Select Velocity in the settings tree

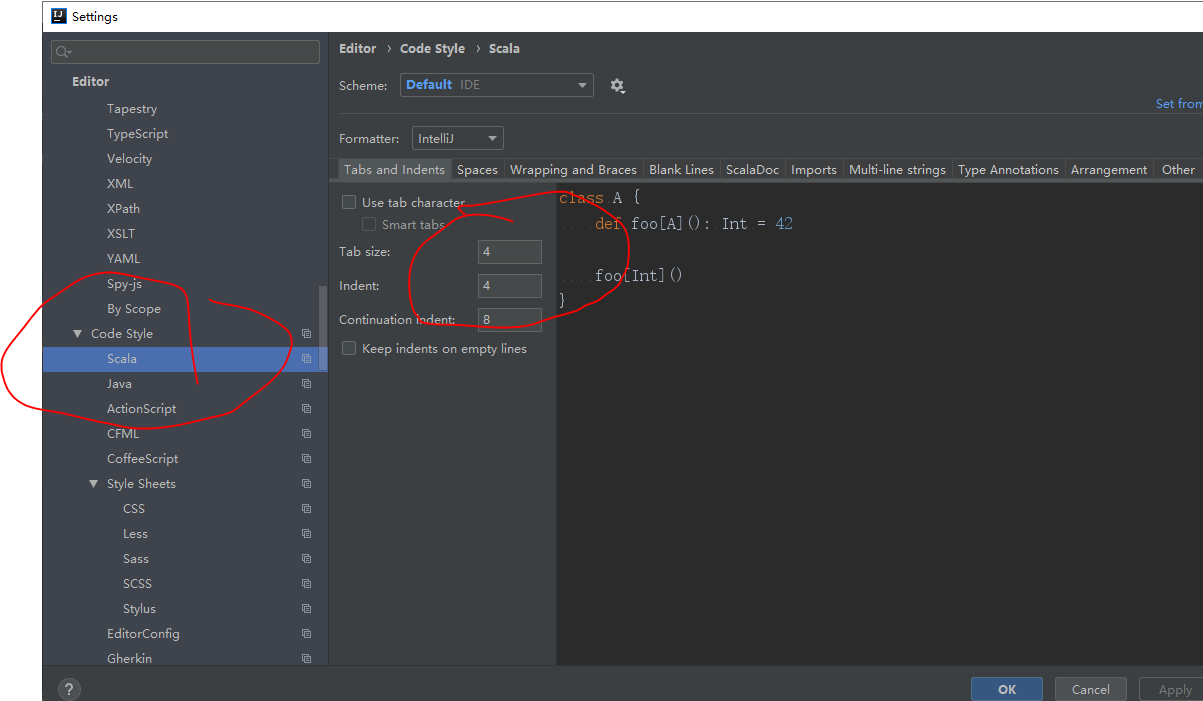point(129,159)
